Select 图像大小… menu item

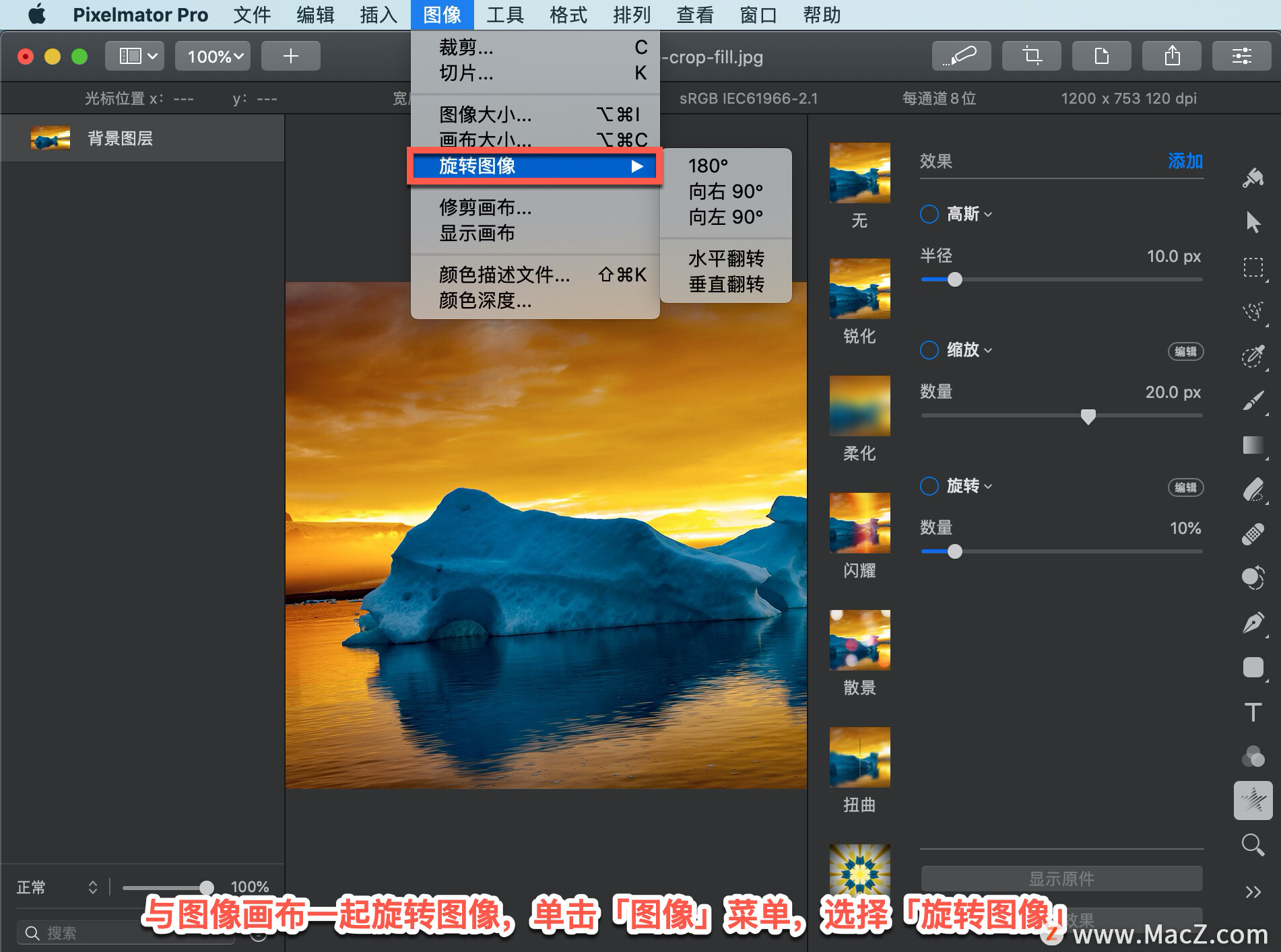(x=535, y=114)
